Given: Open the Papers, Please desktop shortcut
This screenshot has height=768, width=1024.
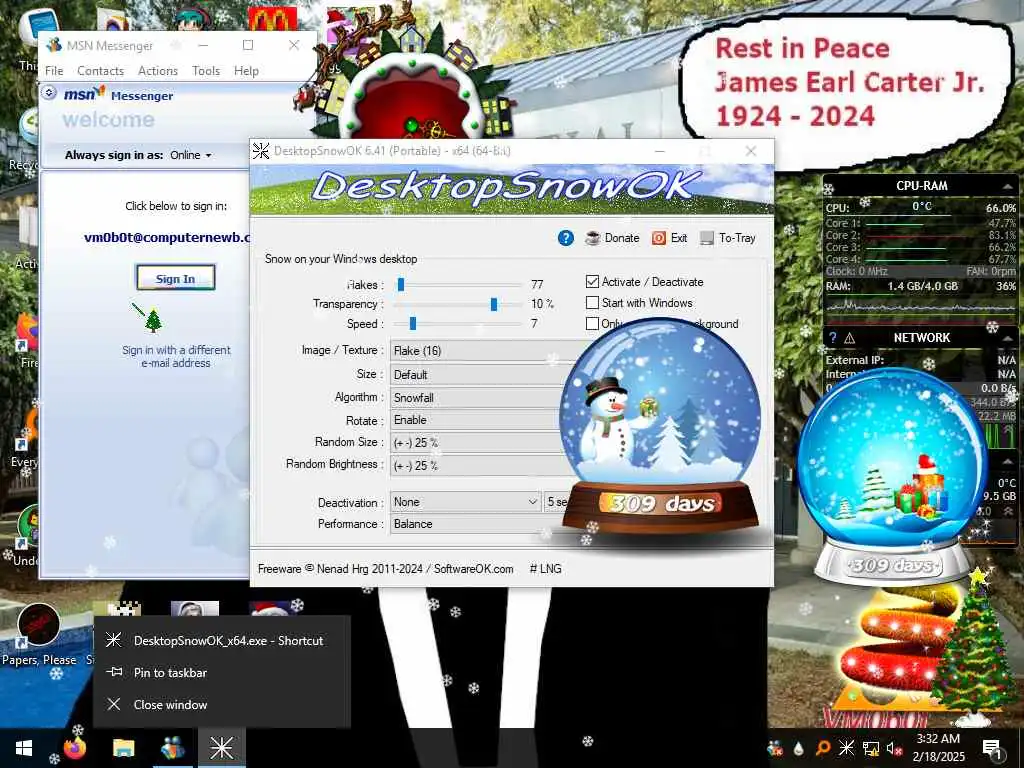Looking at the screenshot, I should click(x=39, y=635).
